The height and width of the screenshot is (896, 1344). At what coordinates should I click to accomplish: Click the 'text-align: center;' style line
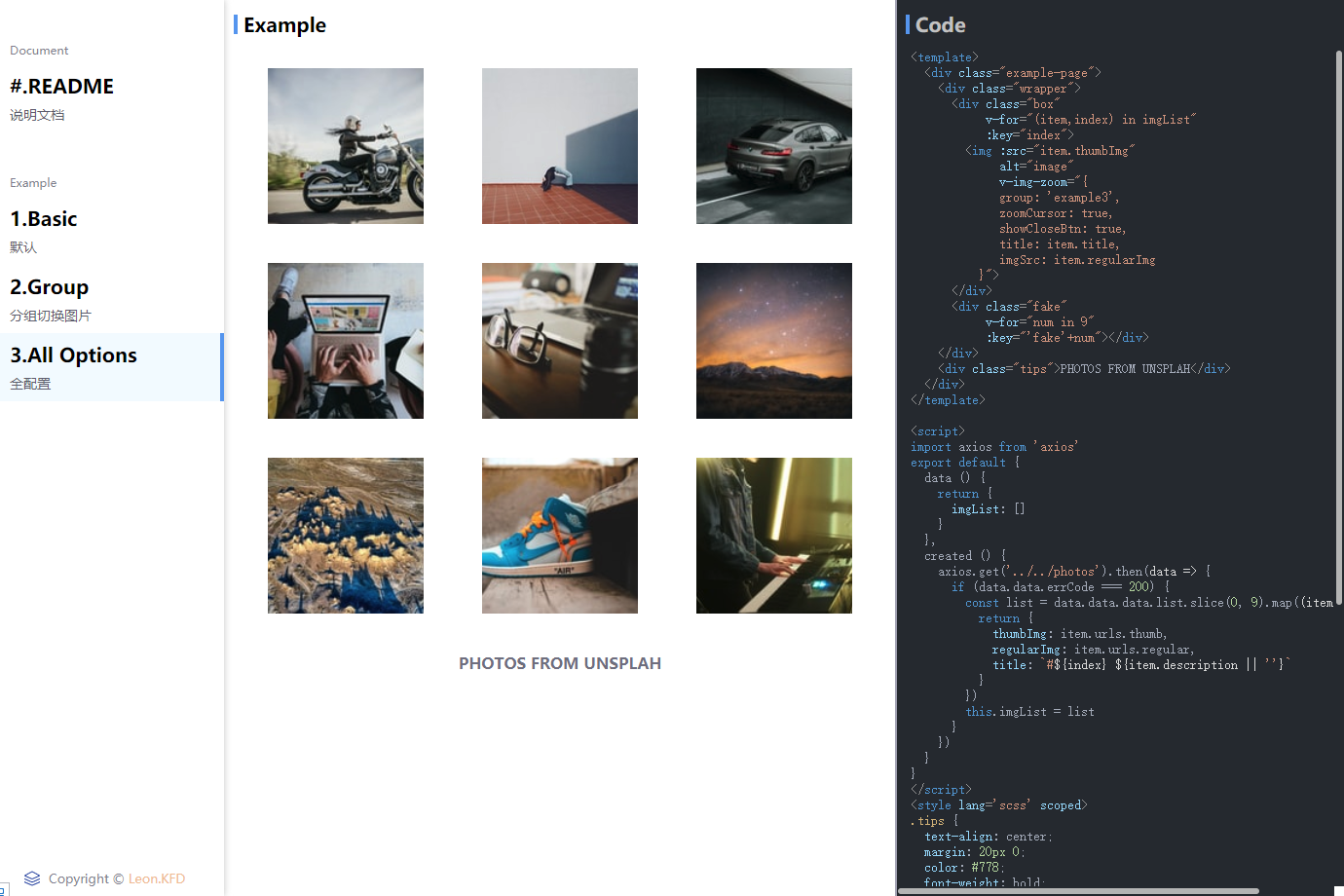989,837
